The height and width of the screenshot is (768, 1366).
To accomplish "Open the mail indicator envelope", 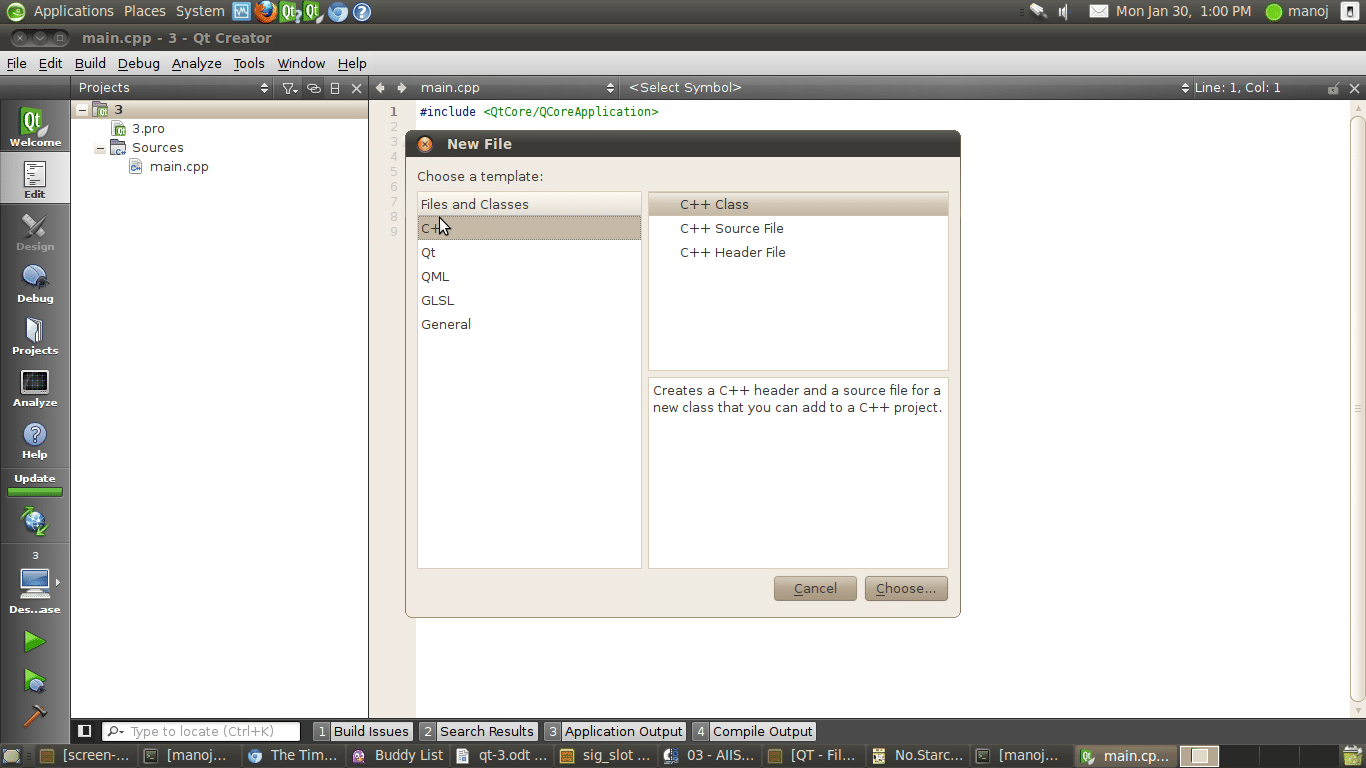I will (1099, 12).
